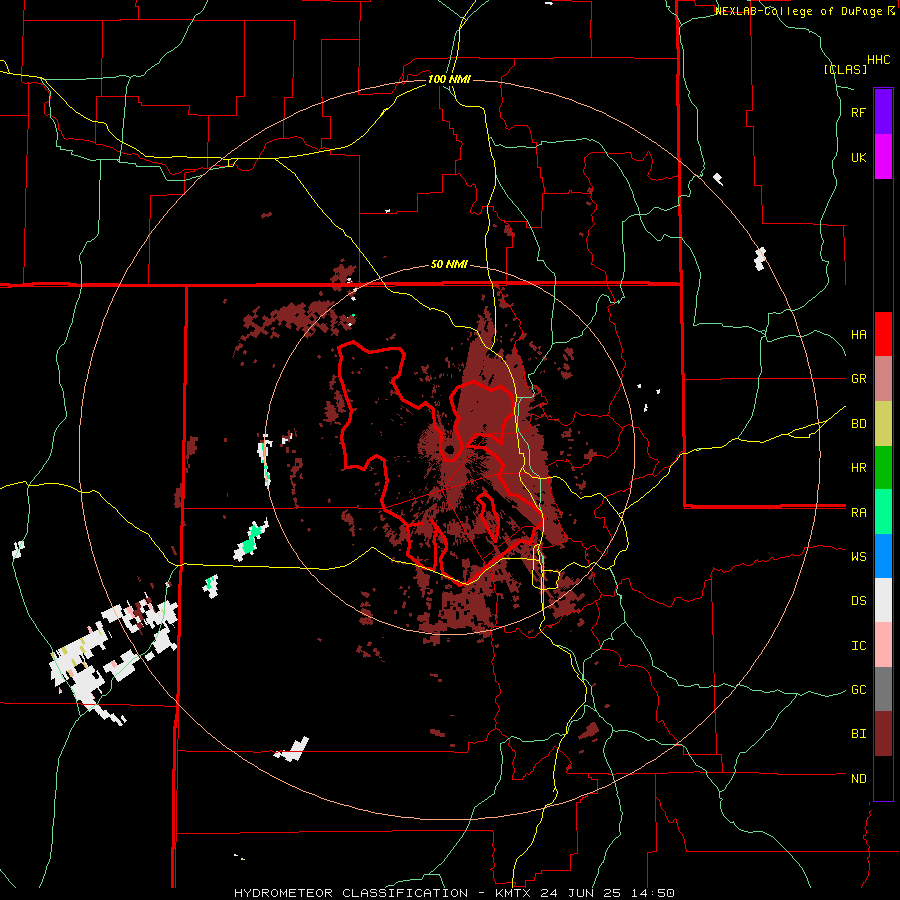This screenshot has height=900, width=900.
Task: Click the IC legend label
Action: pyautogui.click(x=858, y=646)
